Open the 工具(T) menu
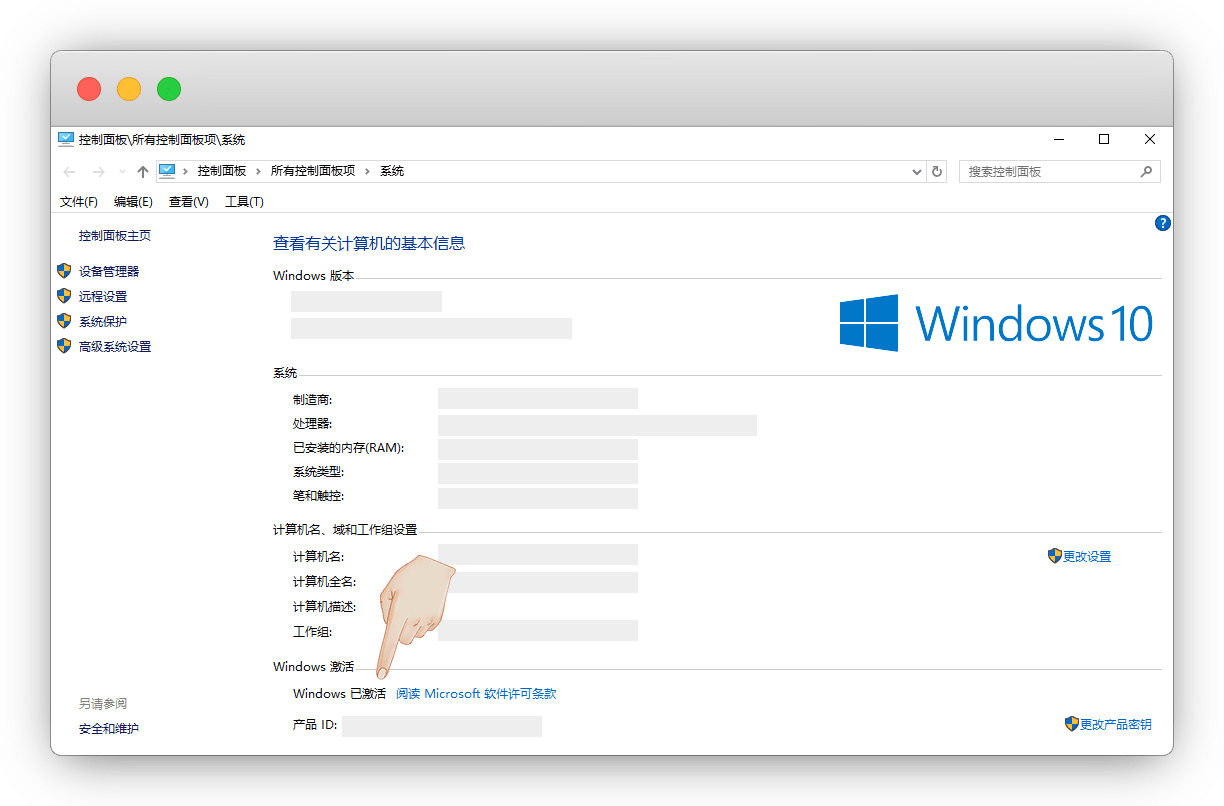 (x=244, y=202)
